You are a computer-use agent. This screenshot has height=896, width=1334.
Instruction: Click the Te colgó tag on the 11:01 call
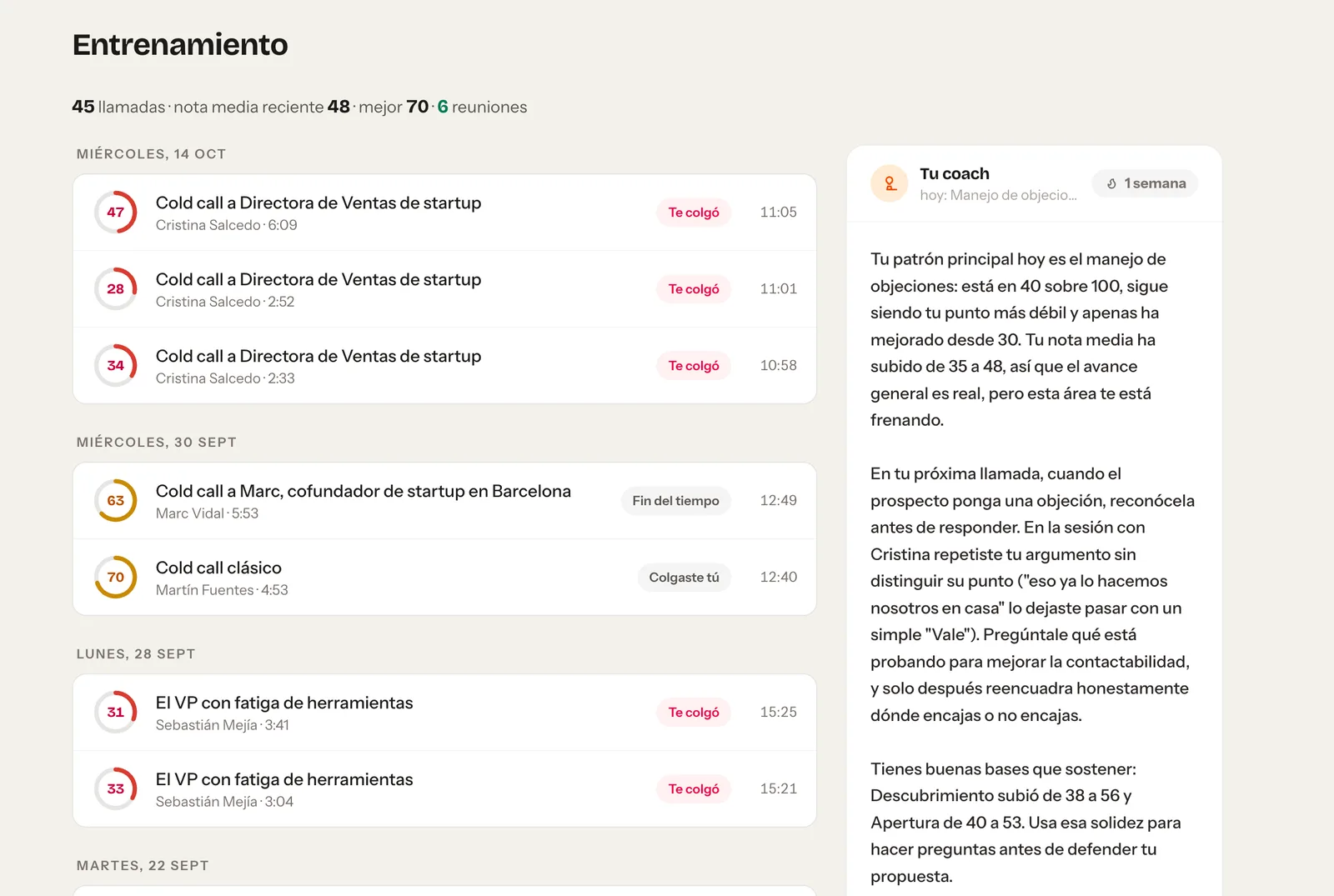tap(694, 289)
